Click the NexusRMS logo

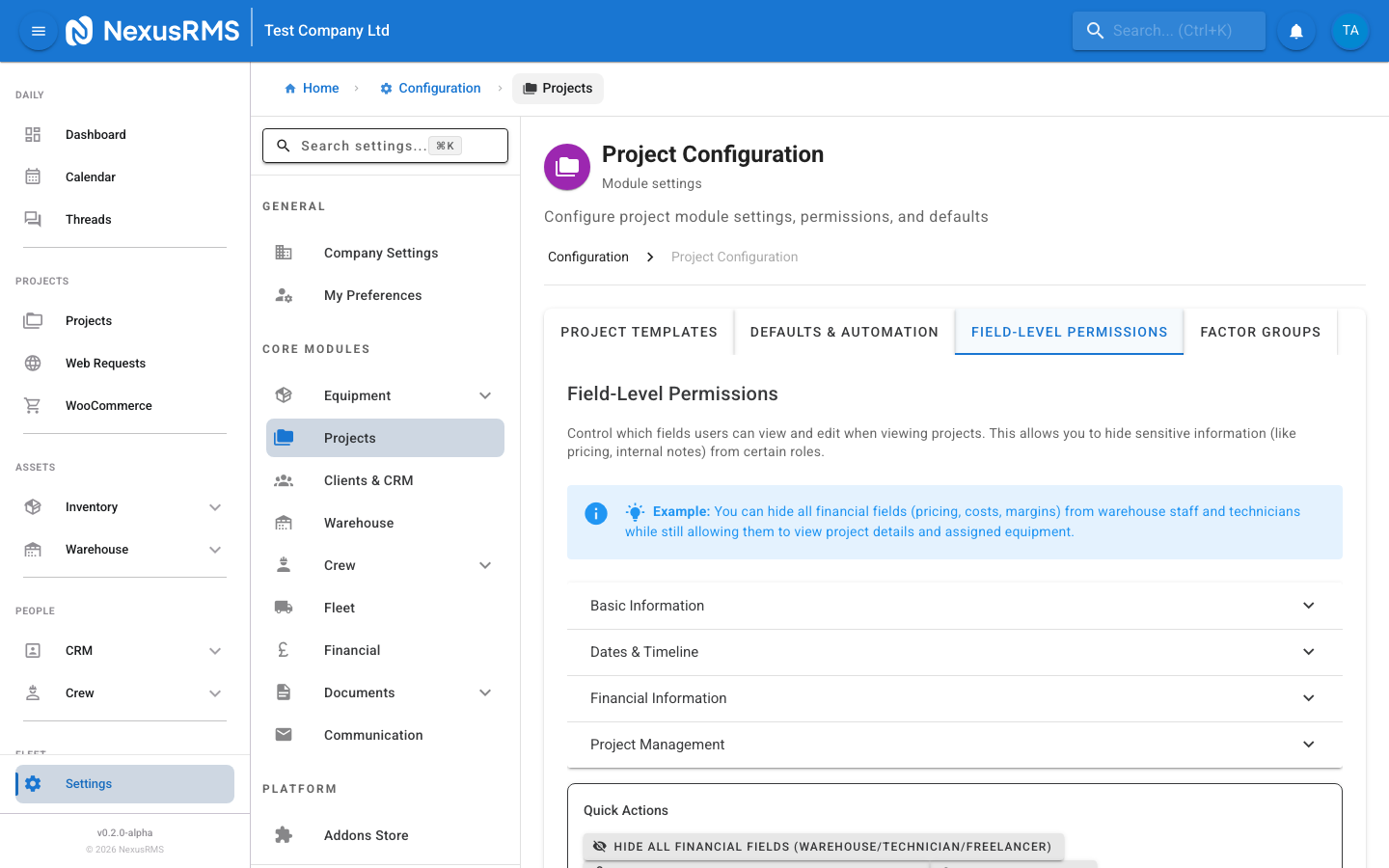coord(152,31)
